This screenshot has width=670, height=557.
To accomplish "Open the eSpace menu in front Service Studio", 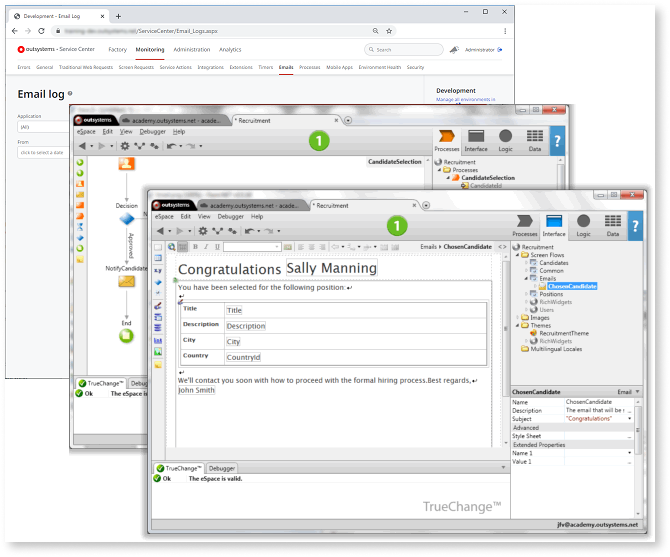I will click(x=164, y=217).
